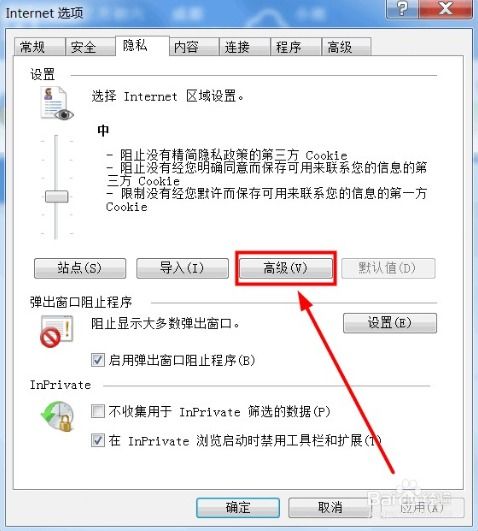The image size is (478, 531).
Task: Confirm with the 确定 button
Action: tap(238, 507)
